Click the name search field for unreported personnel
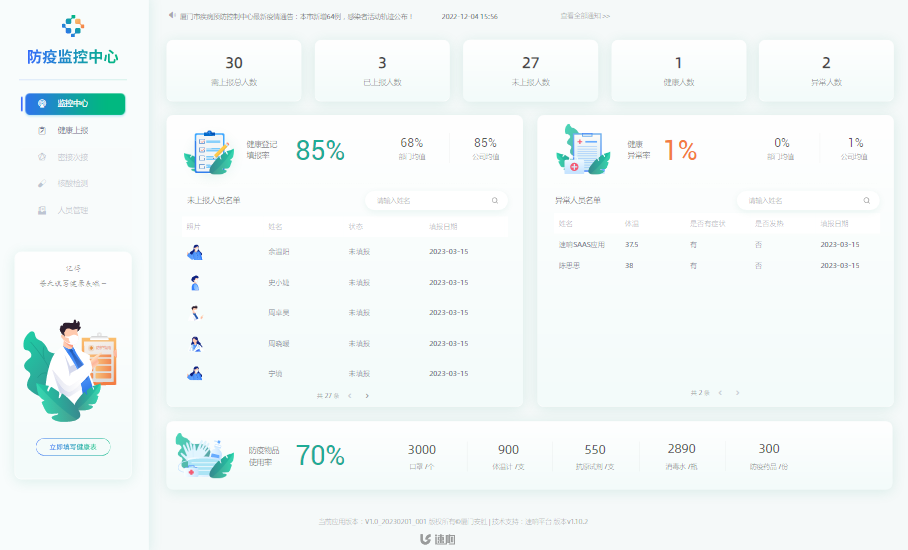 click(x=430, y=201)
